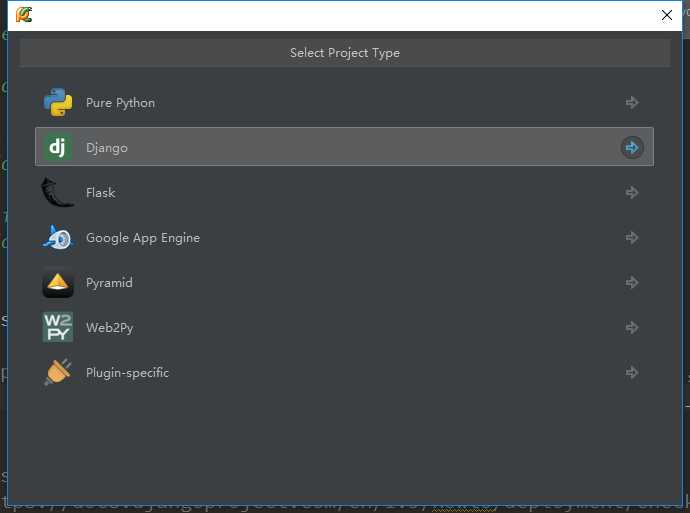Click the Pure Python logo icon
Viewport: 690px width, 513px height.
tap(58, 103)
